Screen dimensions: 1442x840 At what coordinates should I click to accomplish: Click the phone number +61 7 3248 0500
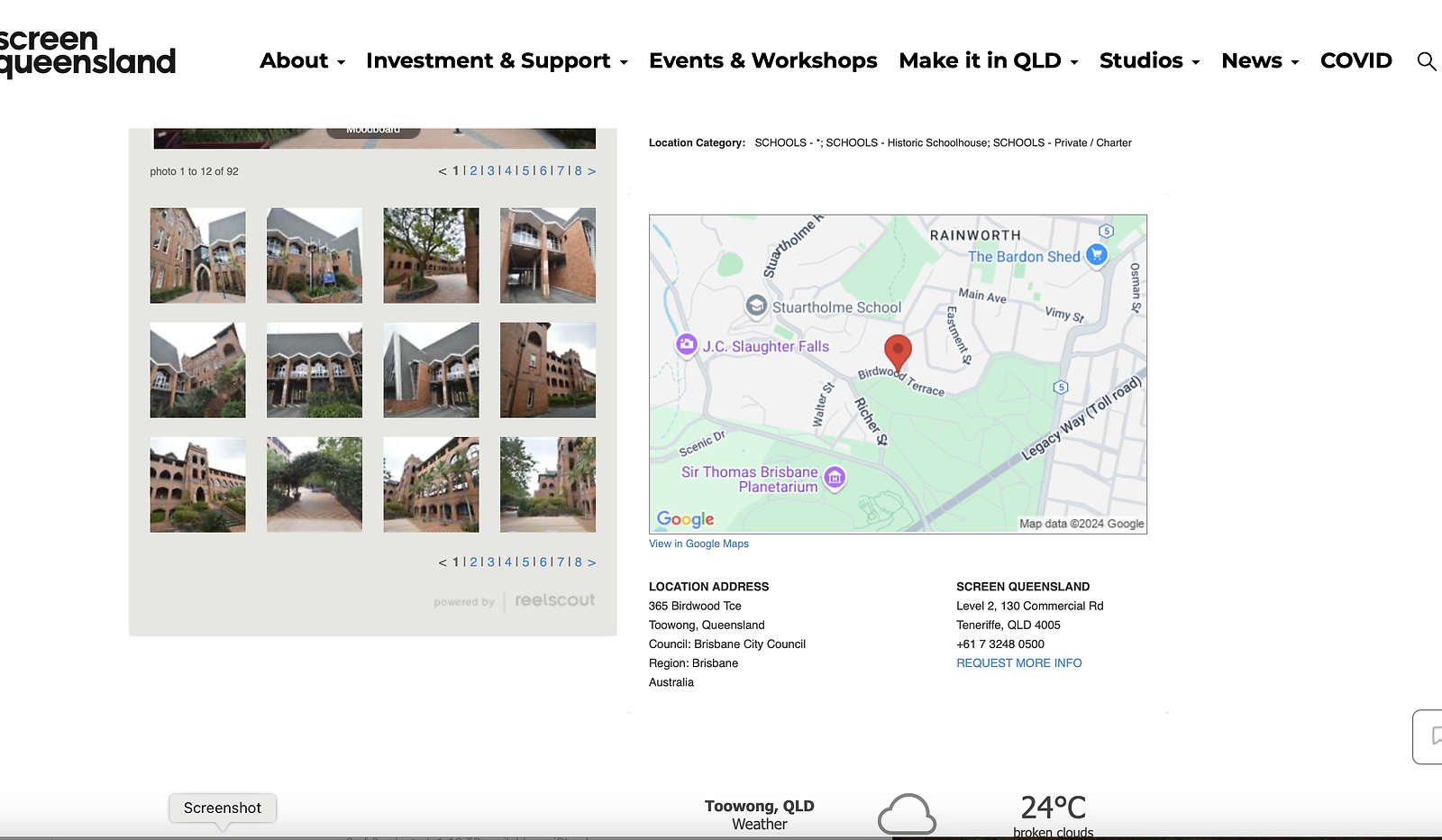click(x=1000, y=644)
